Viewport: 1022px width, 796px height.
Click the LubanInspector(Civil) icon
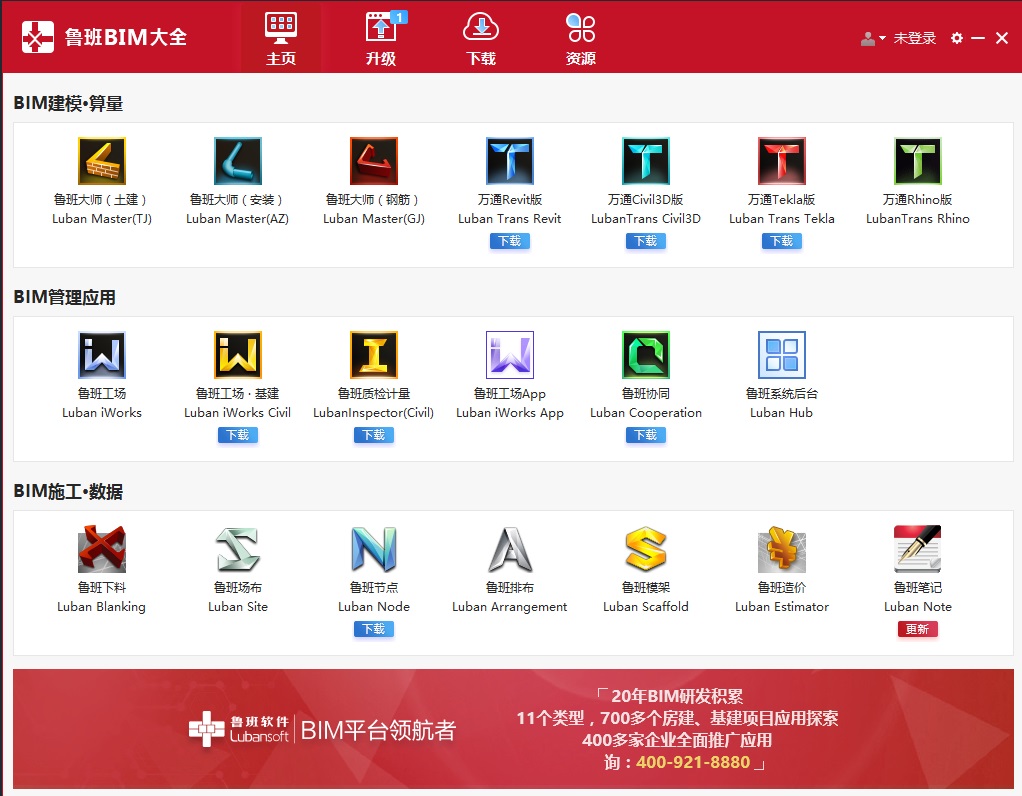(x=373, y=355)
